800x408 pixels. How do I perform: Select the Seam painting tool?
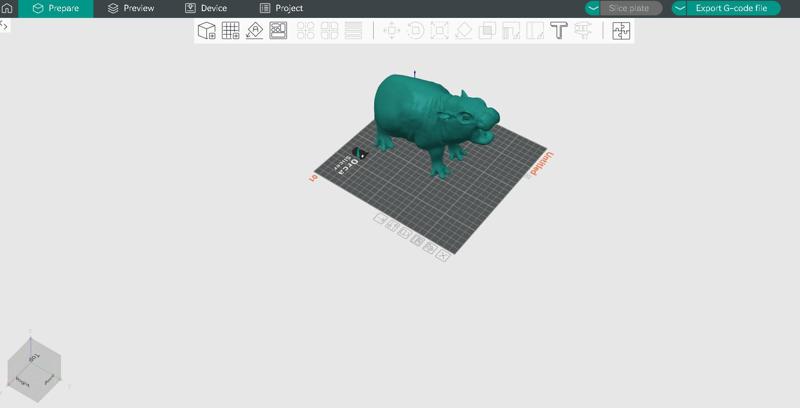tap(535, 31)
